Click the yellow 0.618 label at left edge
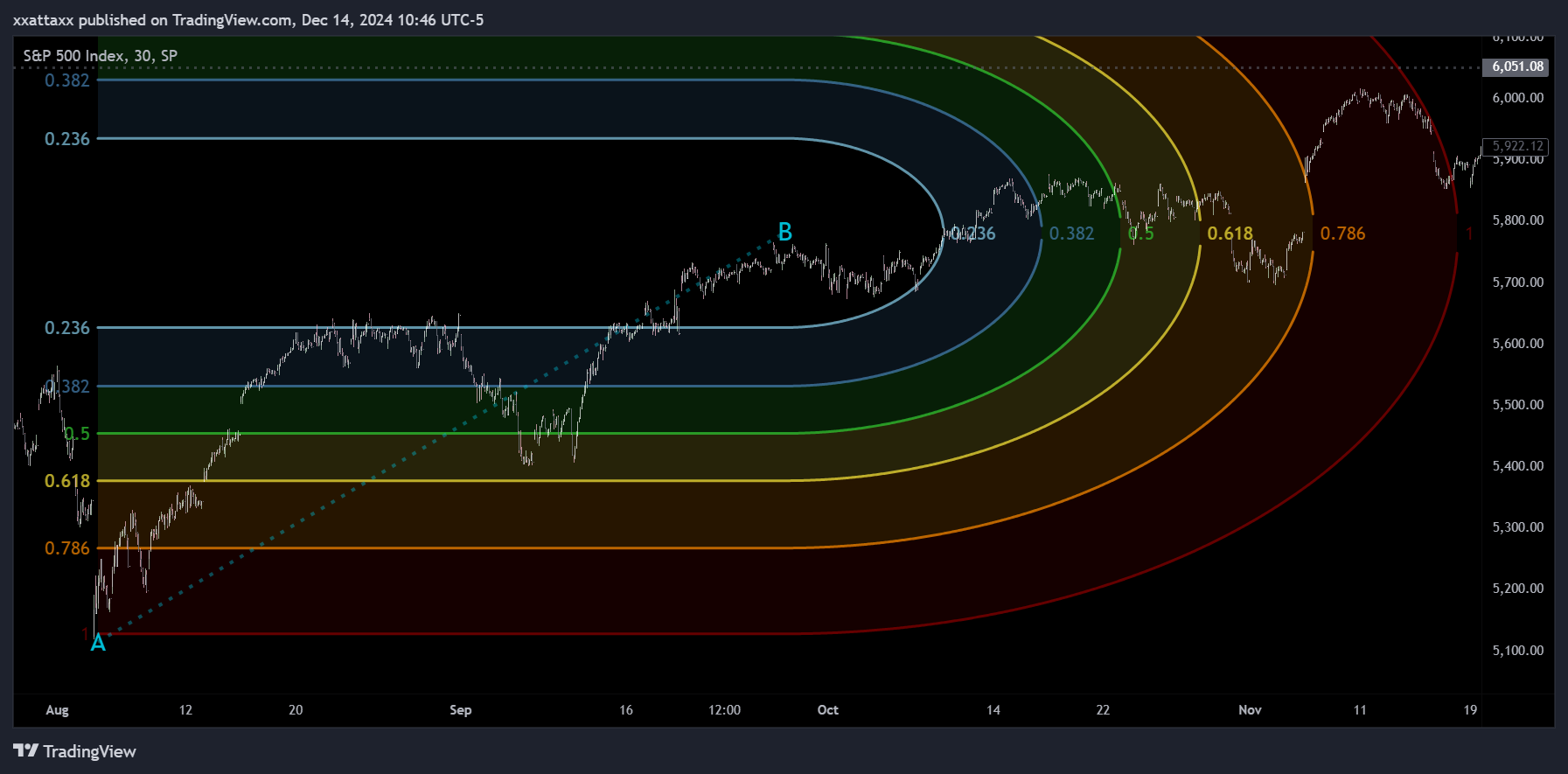This screenshot has height=774, width=1568. click(x=67, y=481)
